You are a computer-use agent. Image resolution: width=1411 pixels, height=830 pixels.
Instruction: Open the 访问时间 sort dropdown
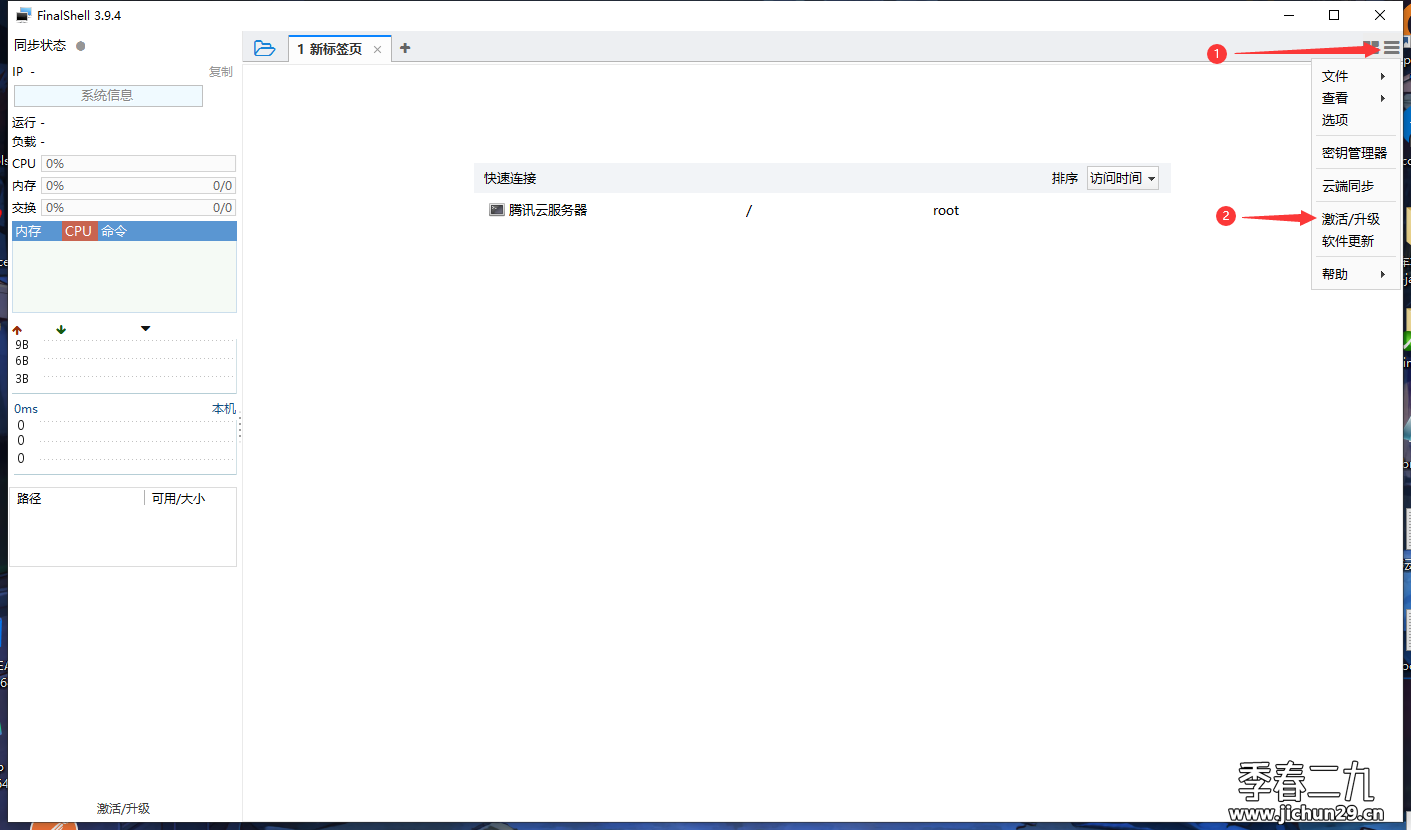(x=1122, y=178)
